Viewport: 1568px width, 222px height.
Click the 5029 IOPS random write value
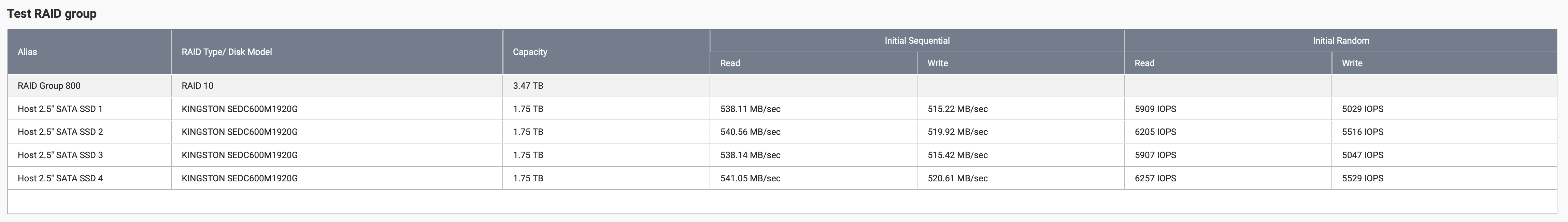pos(1362,109)
